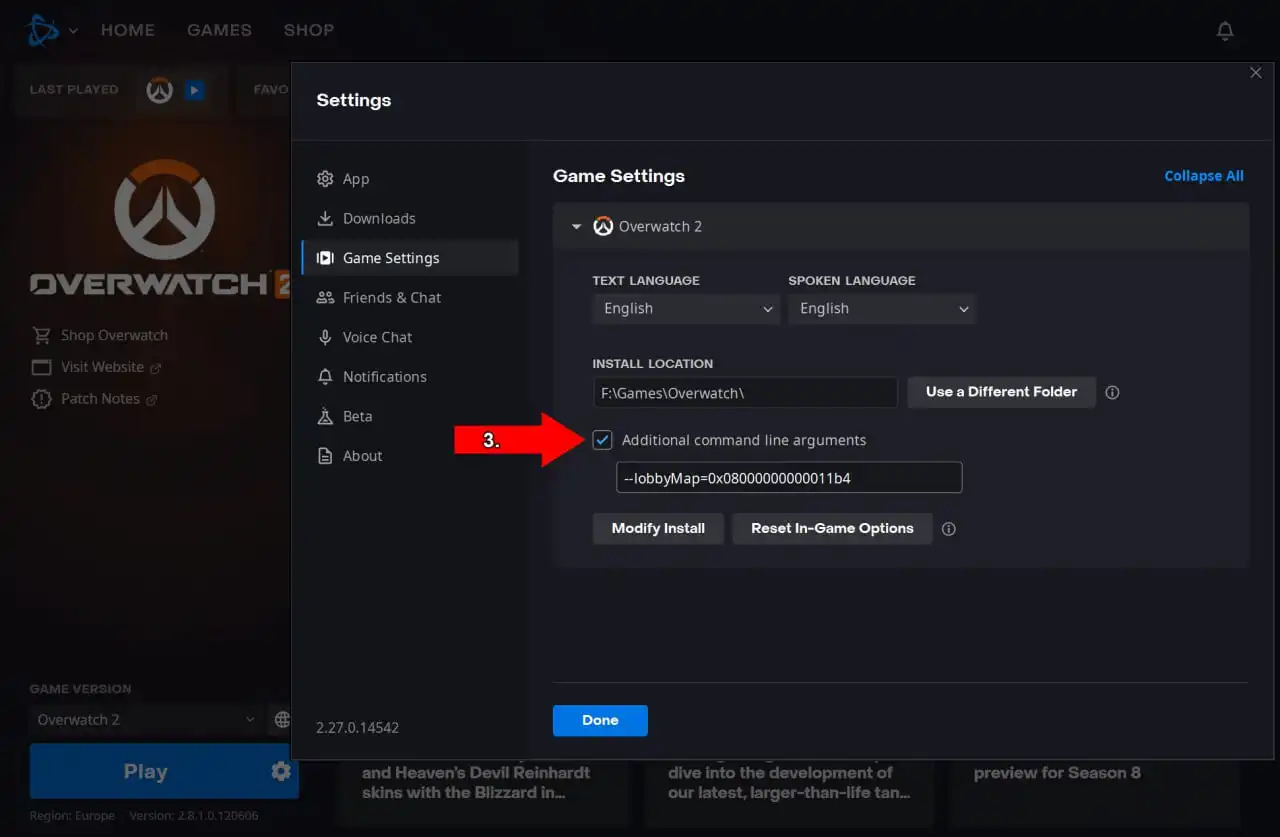Image resolution: width=1280 pixels, height=837 pixels.
Task: Switch to the Downloads settings tab
Action: [x=379, y=219]
